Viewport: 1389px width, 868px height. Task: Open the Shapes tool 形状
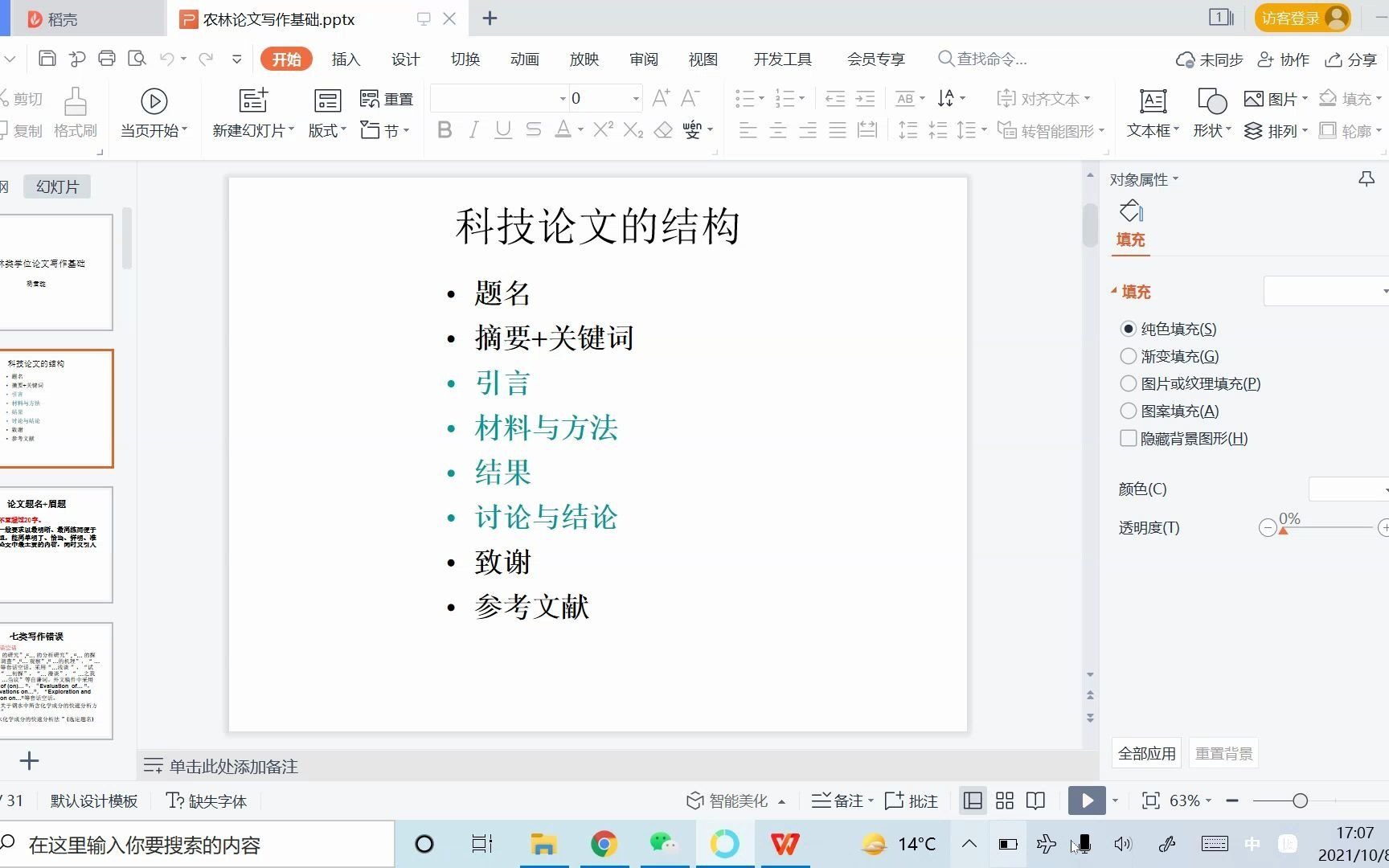pyautogui.click(x=1209, y=113)
